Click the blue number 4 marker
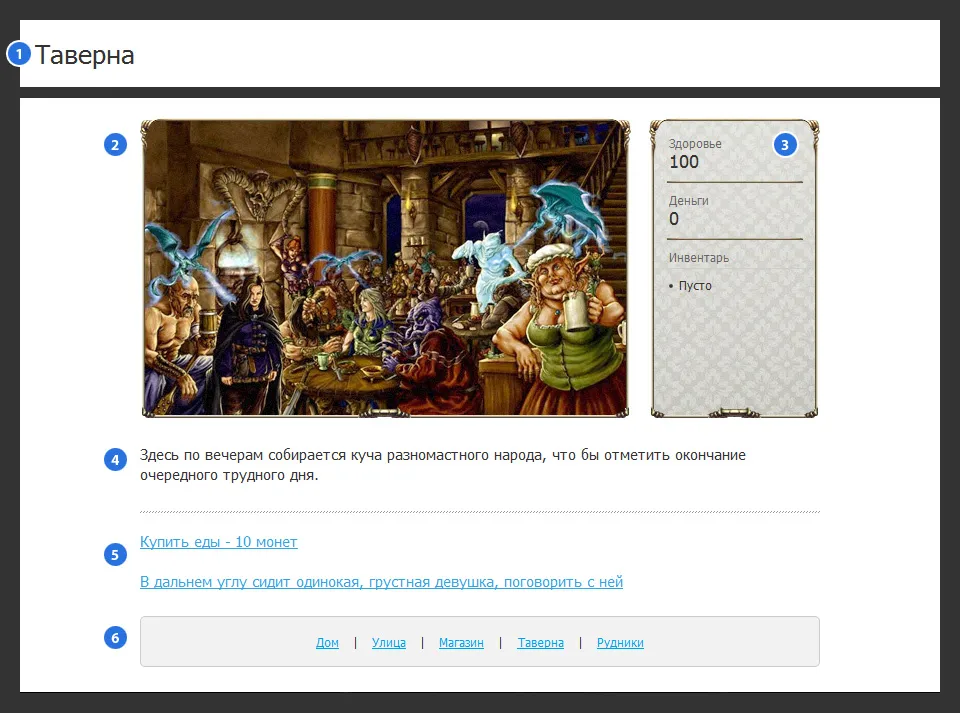The width and height of the screenshot is (960, 713). tap(115, 460)
